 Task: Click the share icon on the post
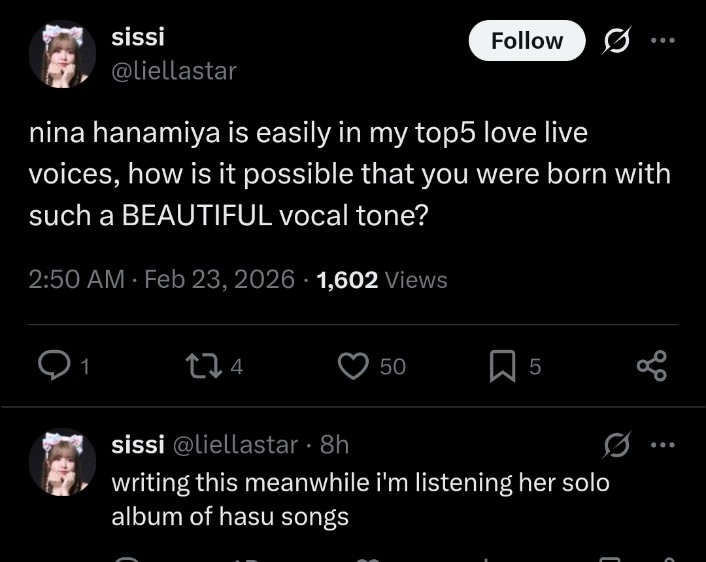(x=651, y=366)
